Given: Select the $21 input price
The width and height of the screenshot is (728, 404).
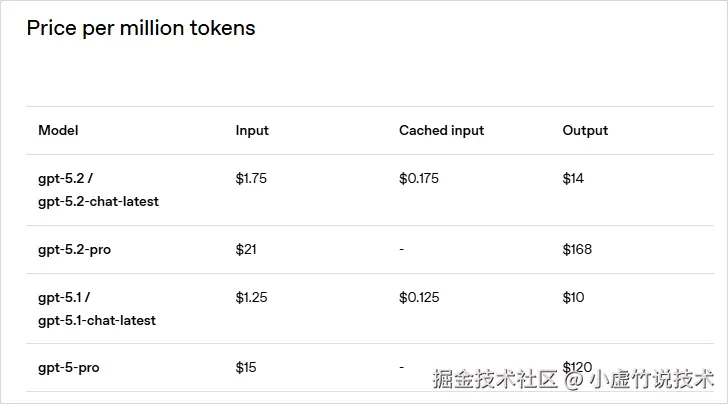Looking at the screenshot, I should [246, 249].
